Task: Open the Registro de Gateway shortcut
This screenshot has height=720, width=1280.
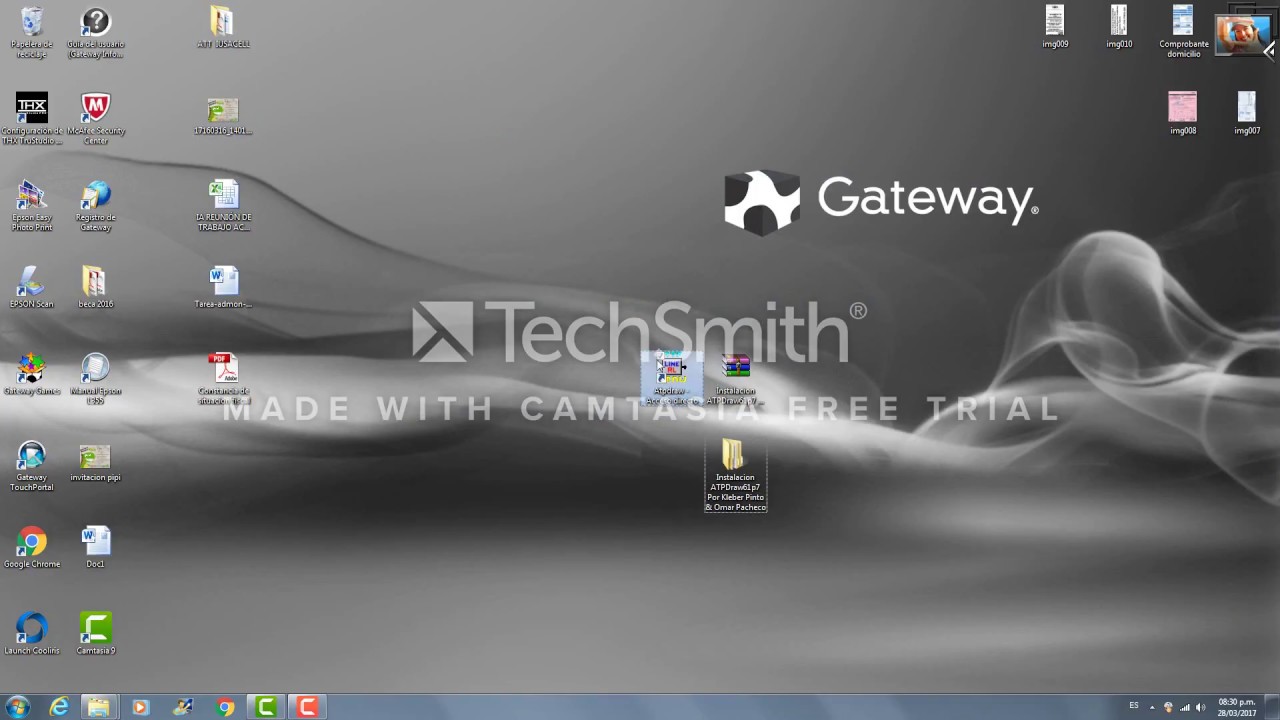Action: click(x=96, y=206)
